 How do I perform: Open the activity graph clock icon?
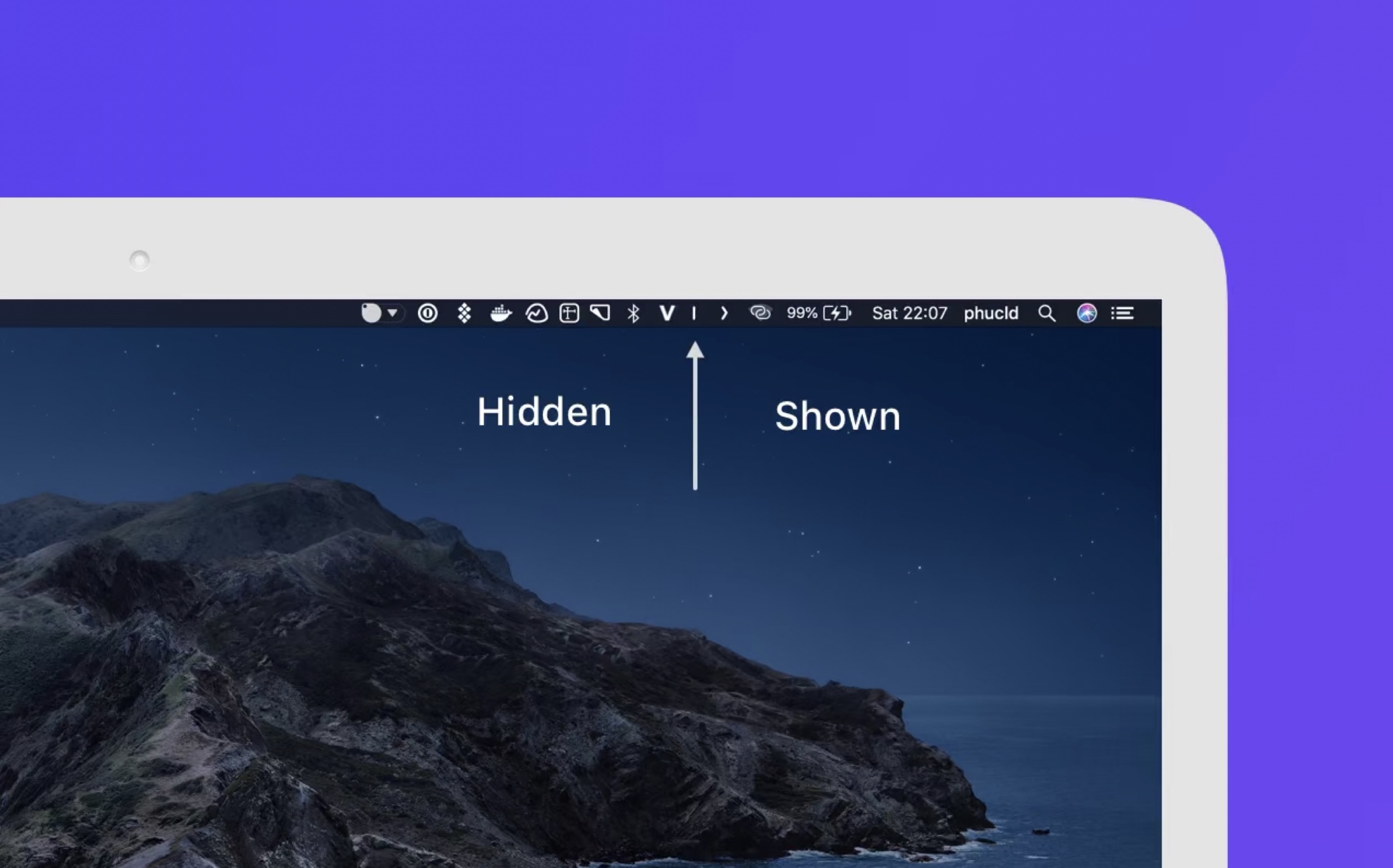tap(536, 313)
